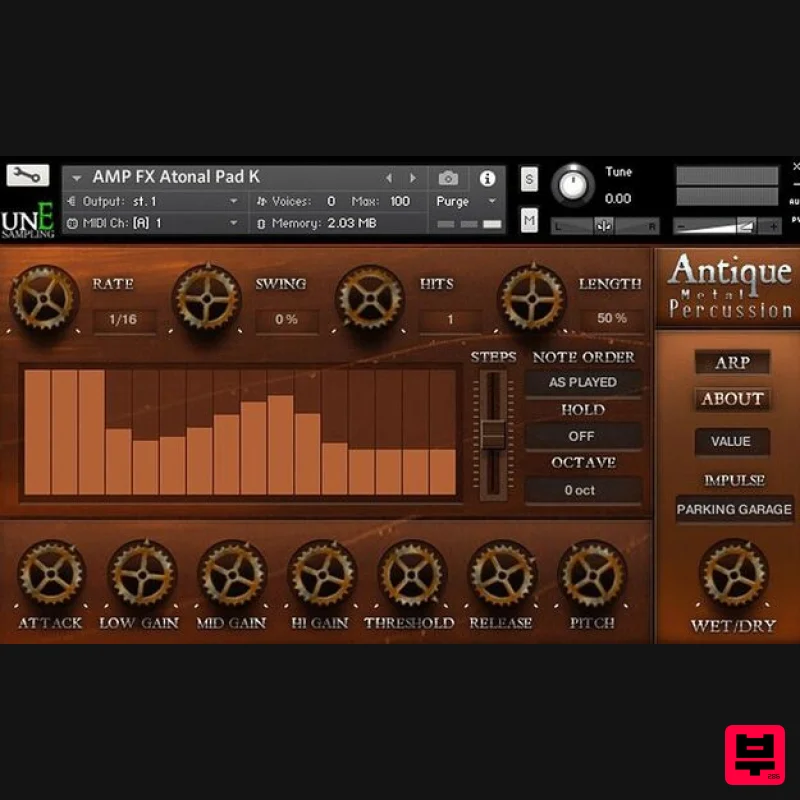800x800 pixels.
Task: Switch to the ARP tab
Action: [x=731, y=363]
